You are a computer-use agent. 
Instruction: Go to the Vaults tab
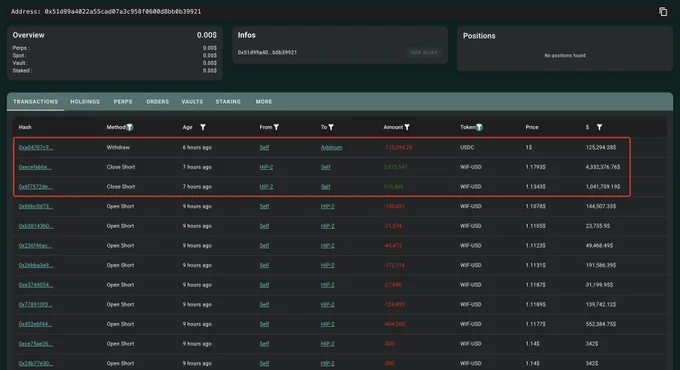(x=192, y=102)
